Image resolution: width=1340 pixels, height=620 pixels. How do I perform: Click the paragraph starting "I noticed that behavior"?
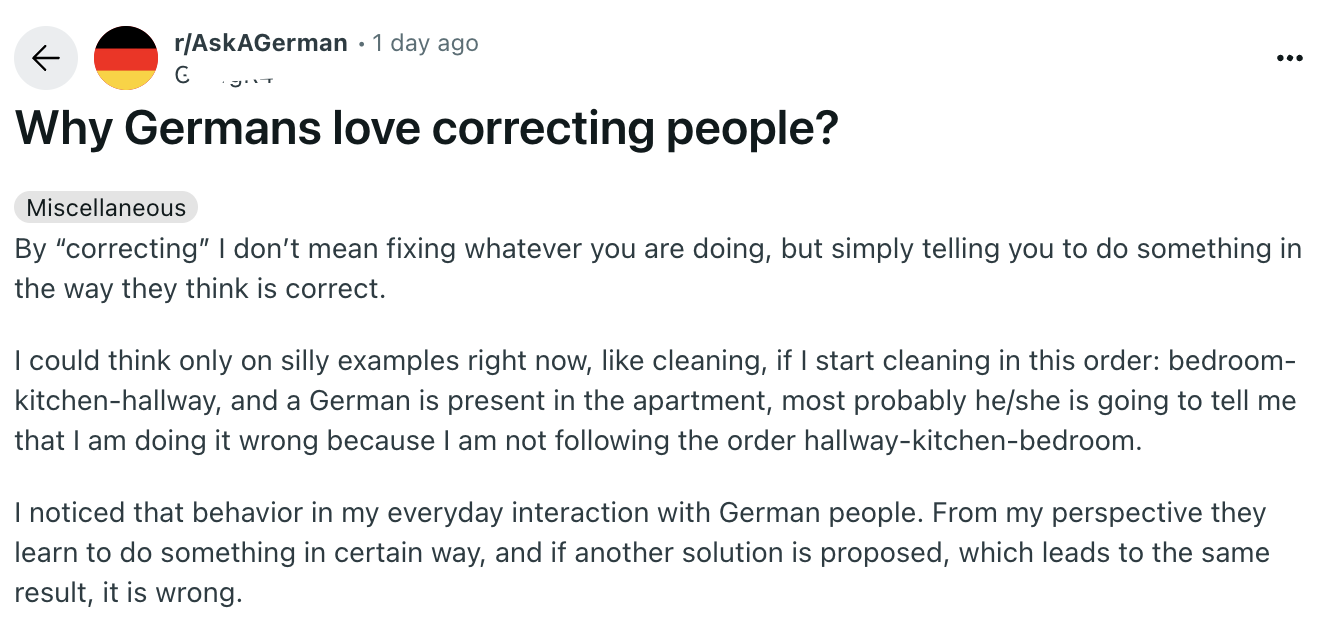642,553
